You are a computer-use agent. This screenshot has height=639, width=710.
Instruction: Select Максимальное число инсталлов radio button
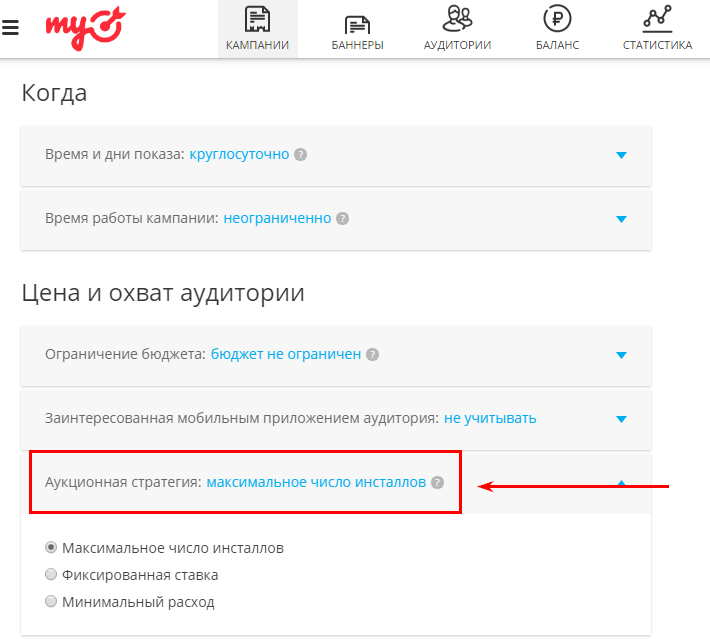51,548
